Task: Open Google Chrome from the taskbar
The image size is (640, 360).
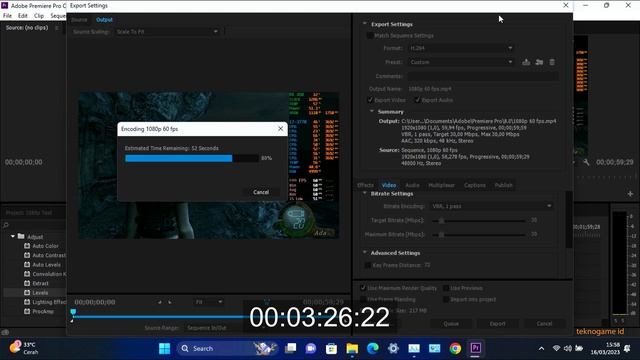Action: tap(455, 348)
